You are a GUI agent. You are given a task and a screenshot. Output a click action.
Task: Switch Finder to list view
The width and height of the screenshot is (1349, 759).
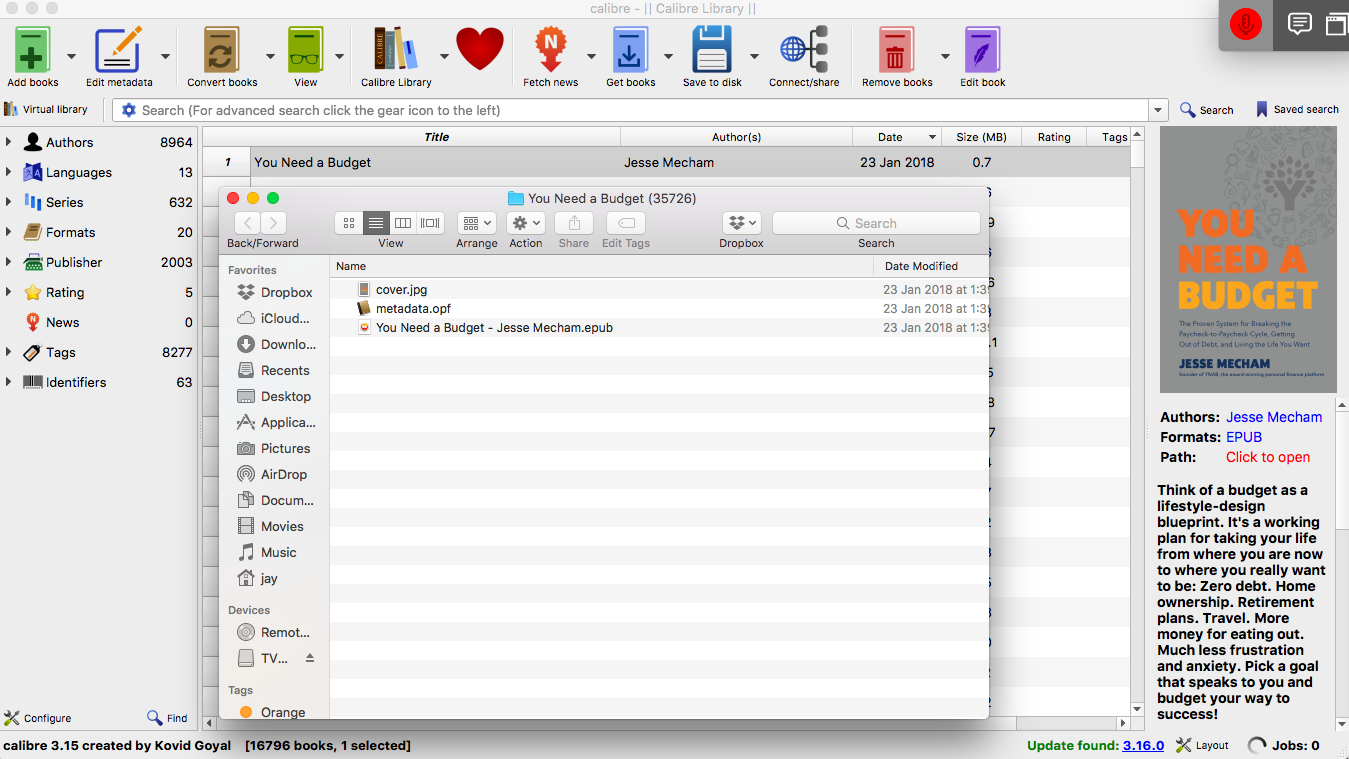tap(376, 223)
